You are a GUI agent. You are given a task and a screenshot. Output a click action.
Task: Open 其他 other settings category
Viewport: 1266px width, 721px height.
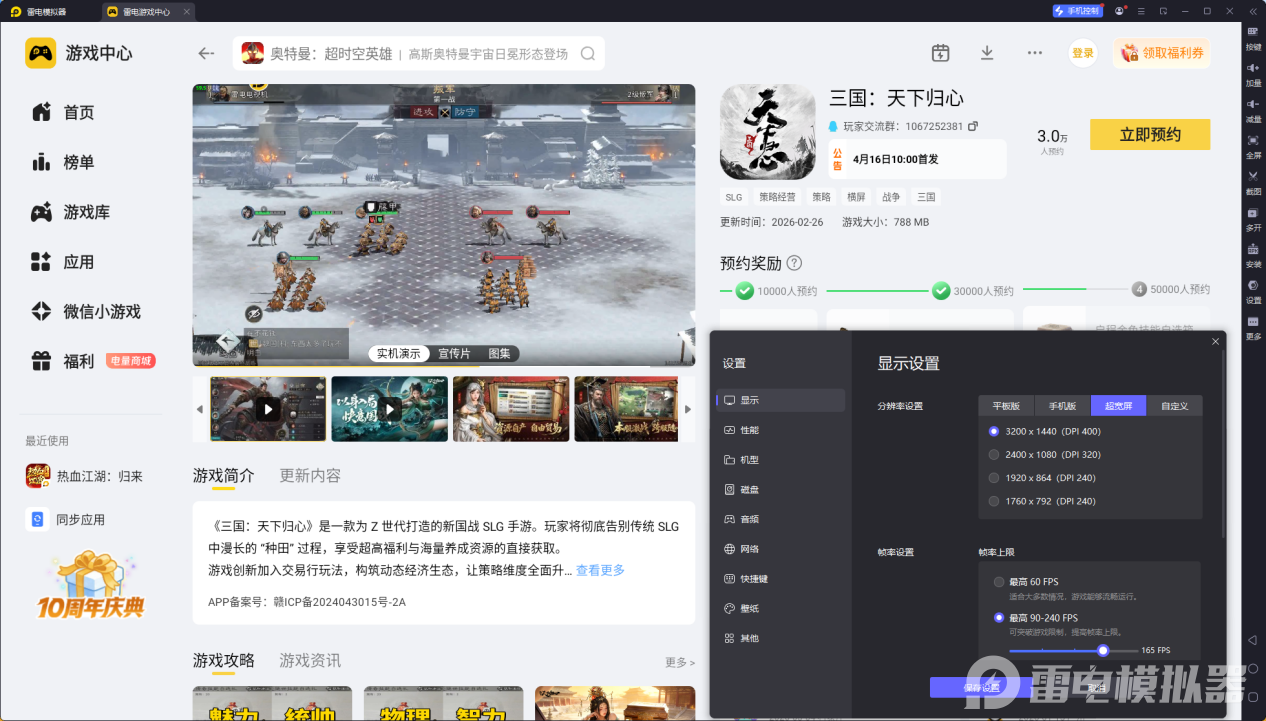[x=781, y=638]
